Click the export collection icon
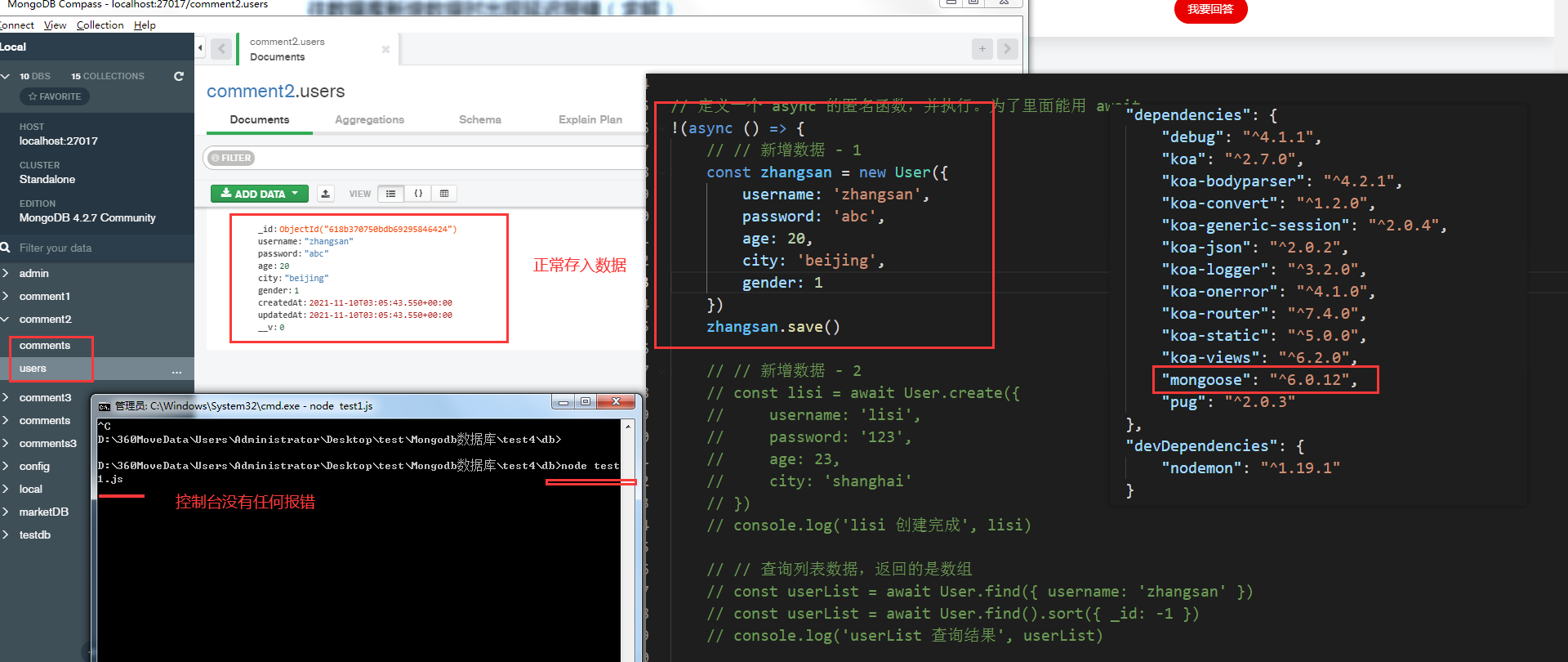 tap(326, 194)
